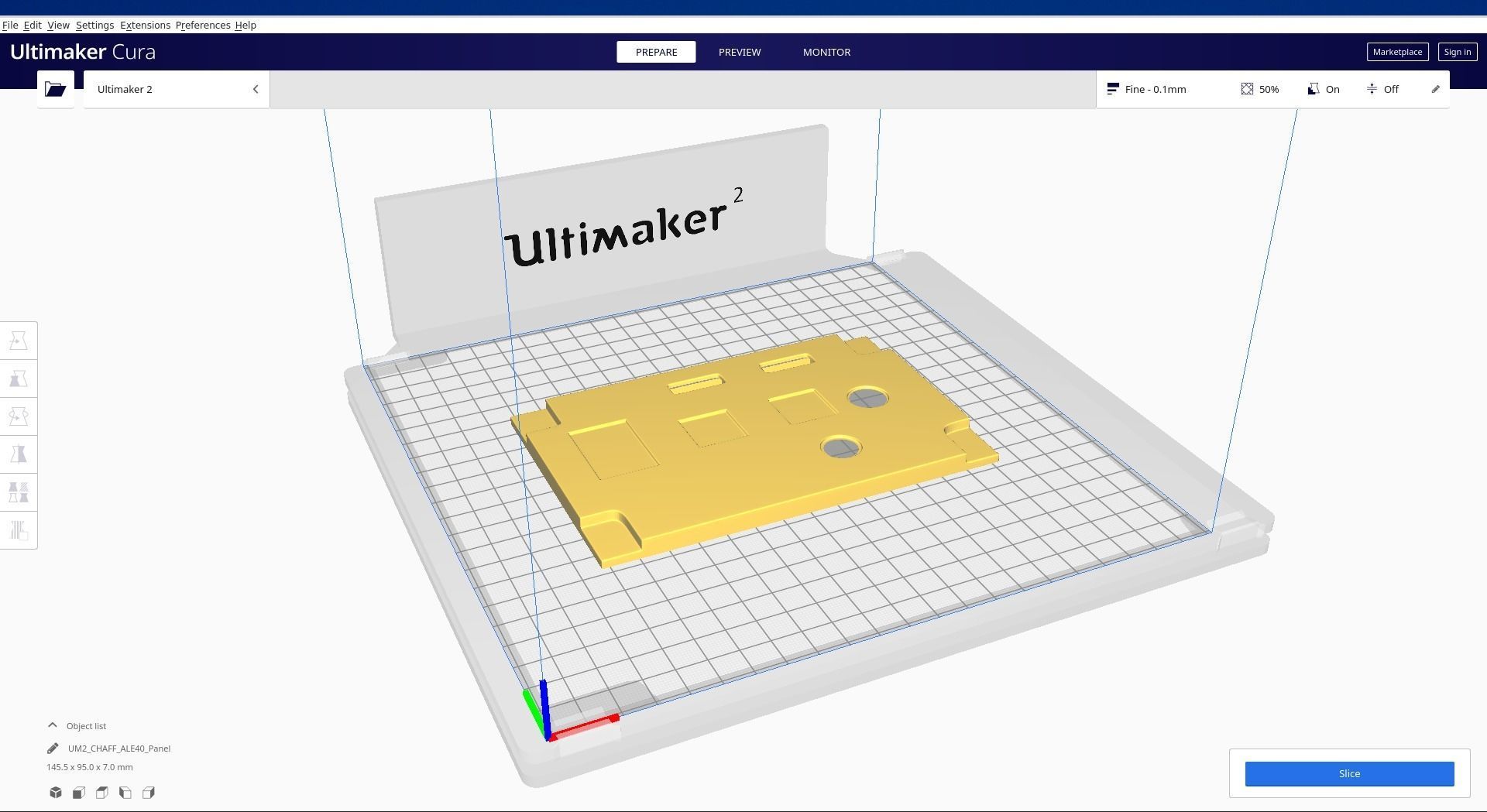The image size is (1487, 812).
Task: Expand the Ultimaker 2 printer selector
Action: [x=177, y=89]
